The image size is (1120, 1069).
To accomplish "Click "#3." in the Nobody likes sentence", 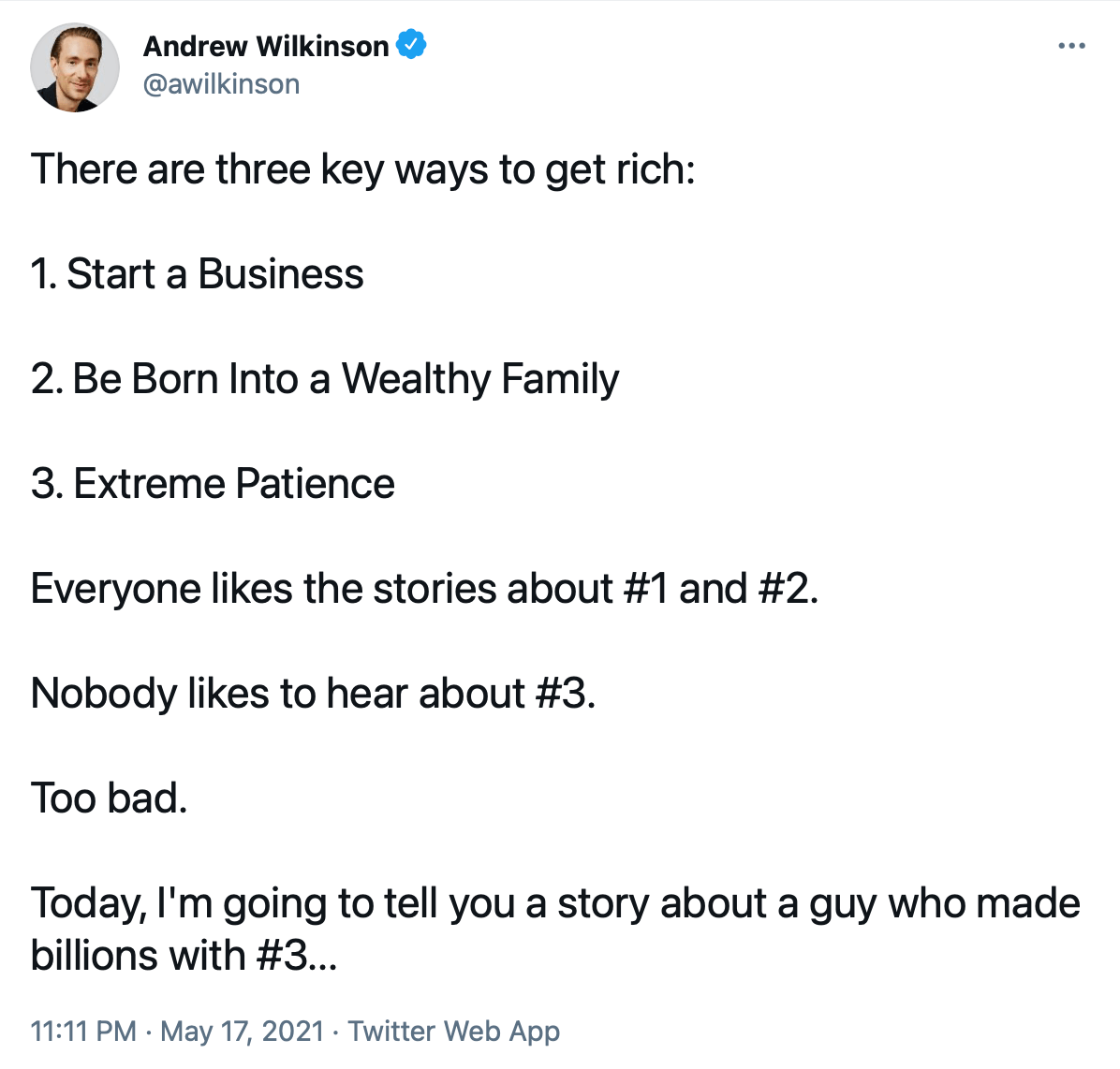I will 566,694.
